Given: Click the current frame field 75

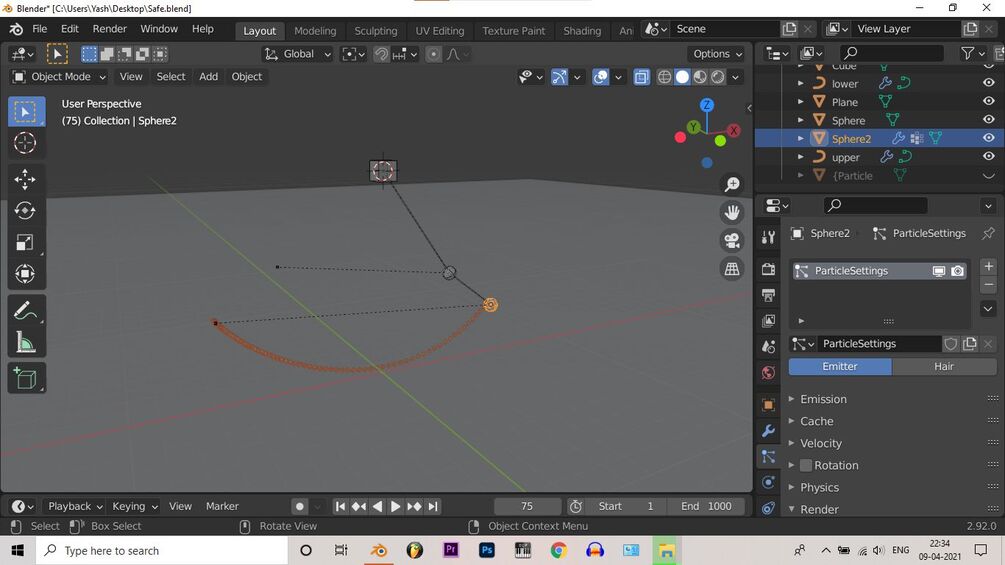Looking at the screenshot, I should (x=527, y=507).
